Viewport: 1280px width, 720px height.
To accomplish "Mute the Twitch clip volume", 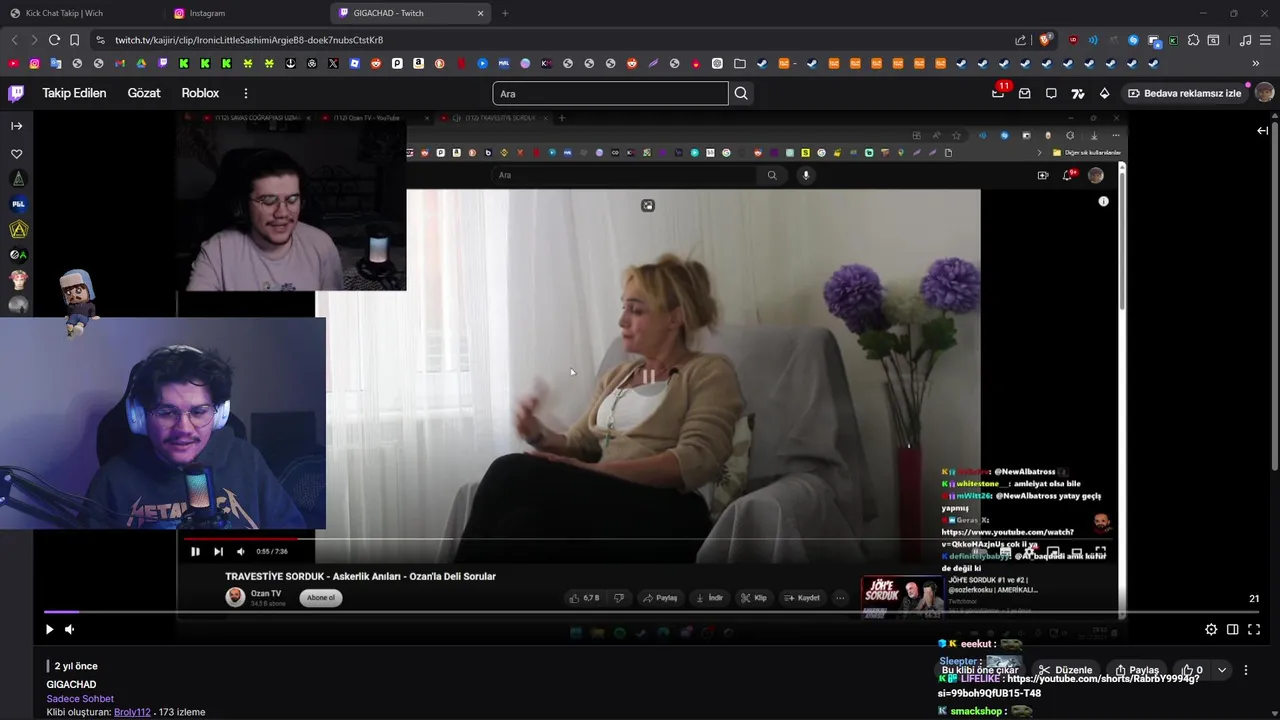I will coord(69,629).
